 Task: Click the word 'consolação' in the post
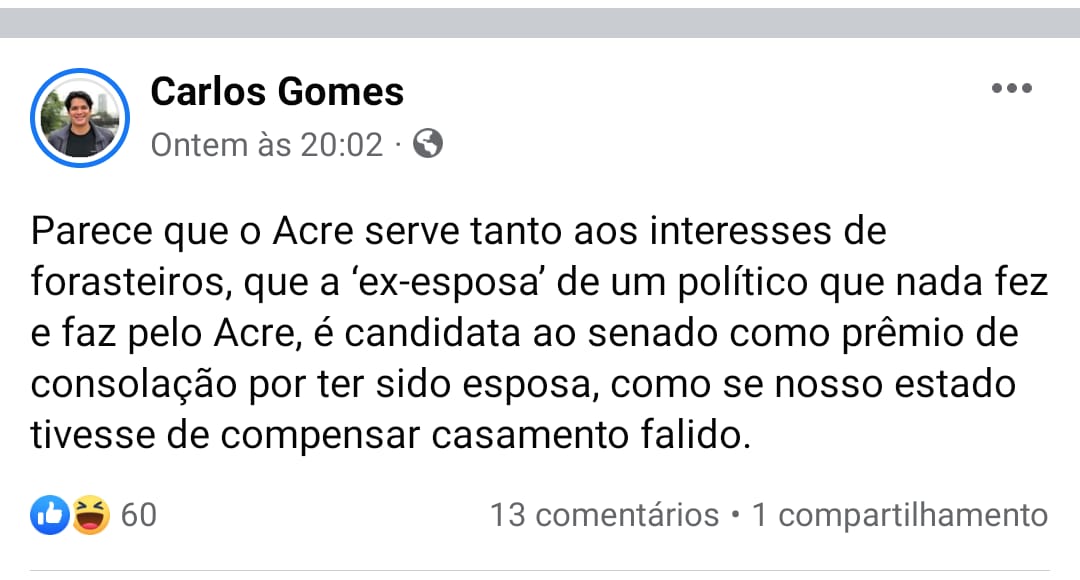coord(126,386)
